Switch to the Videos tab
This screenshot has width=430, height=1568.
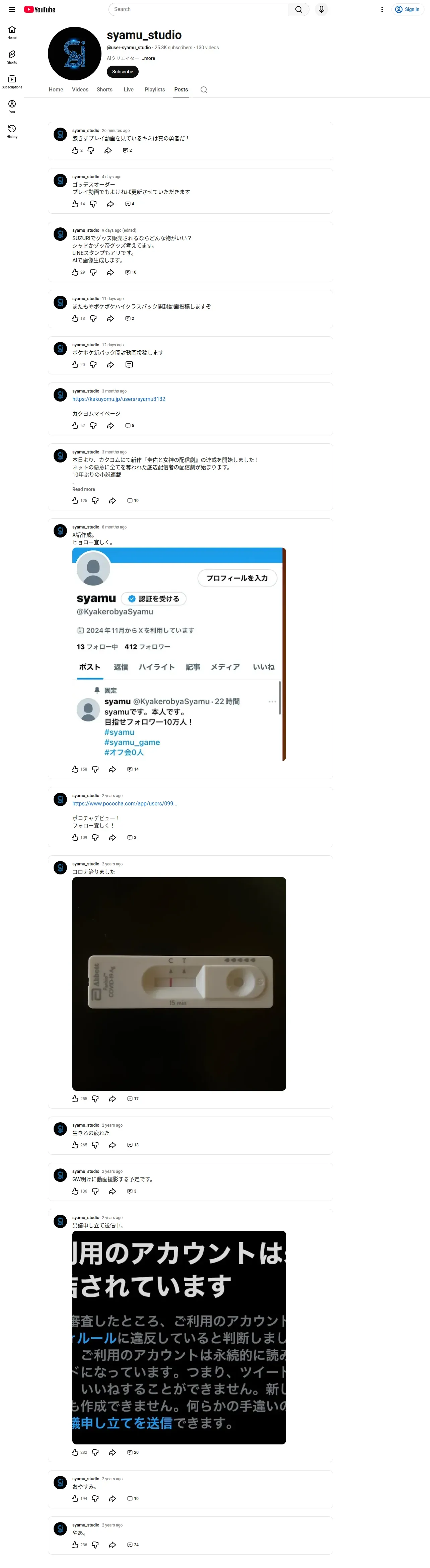(80, 89)
